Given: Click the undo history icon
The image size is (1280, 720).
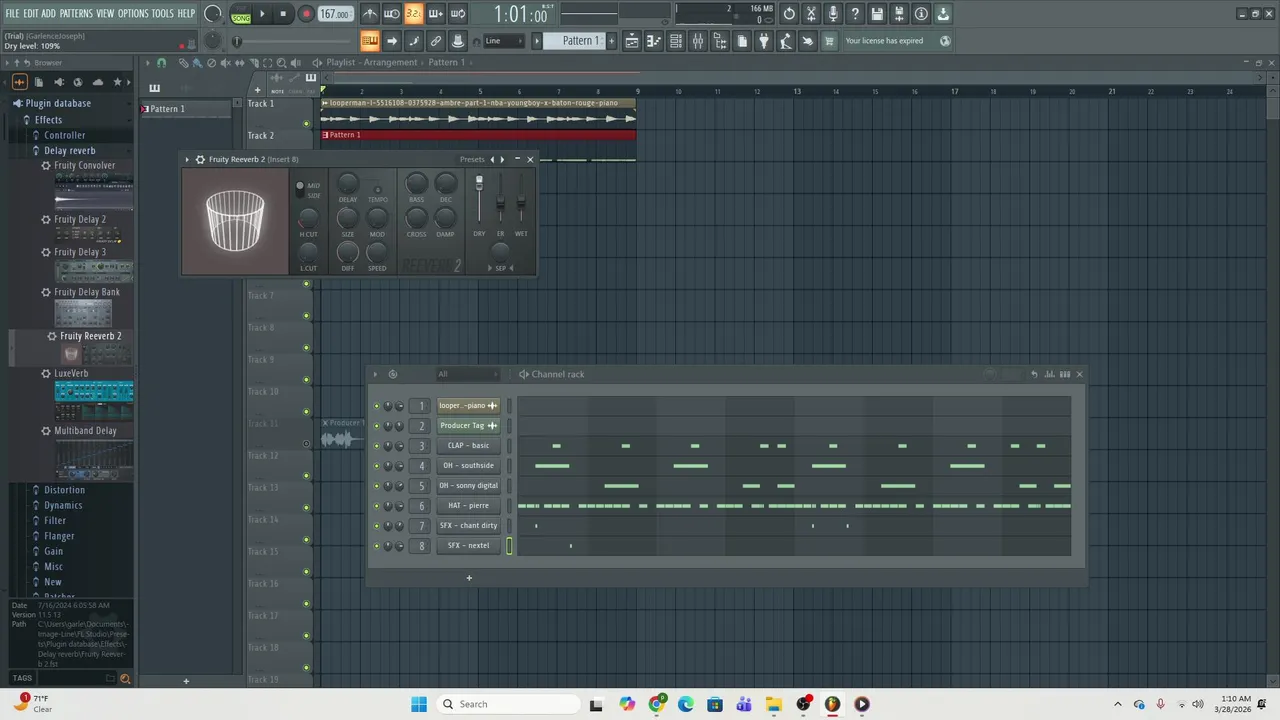Looking at the screenshot, I should coord(789,14).
